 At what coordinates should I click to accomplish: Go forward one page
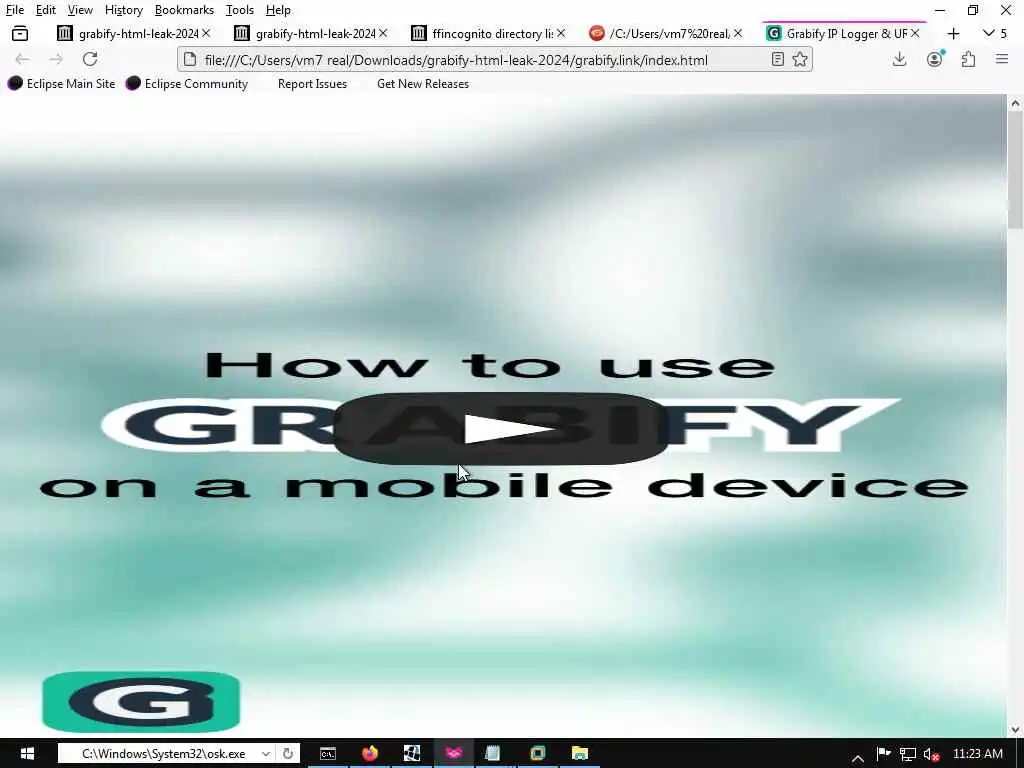[x=56, y=59]
